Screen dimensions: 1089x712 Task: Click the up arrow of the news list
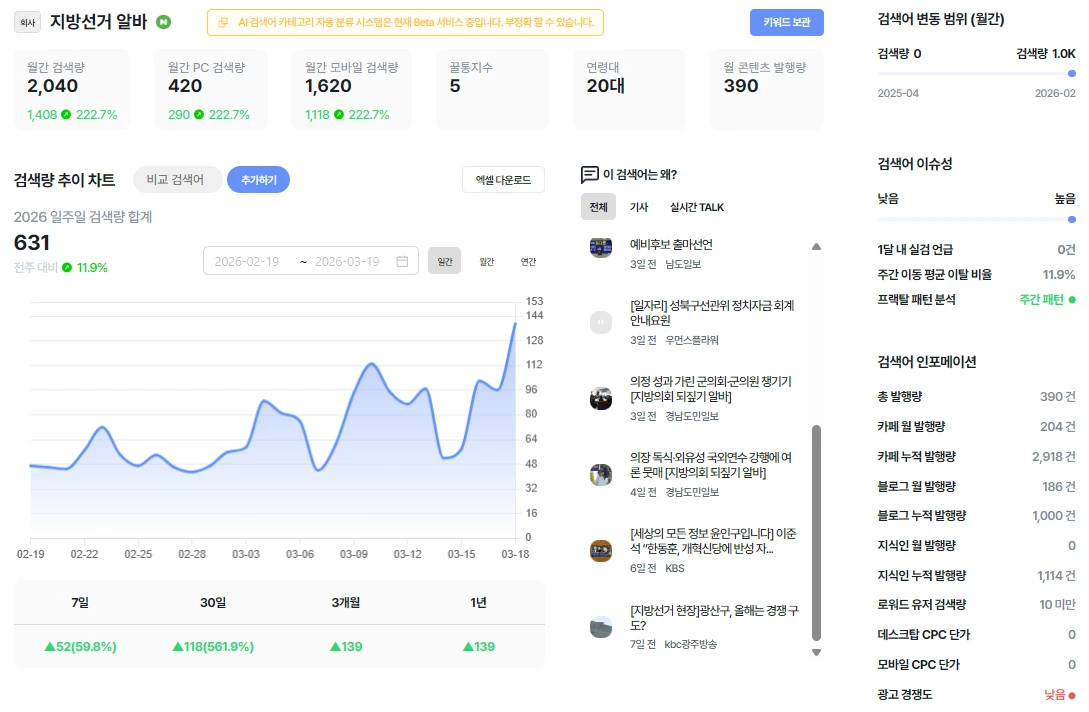817,247
